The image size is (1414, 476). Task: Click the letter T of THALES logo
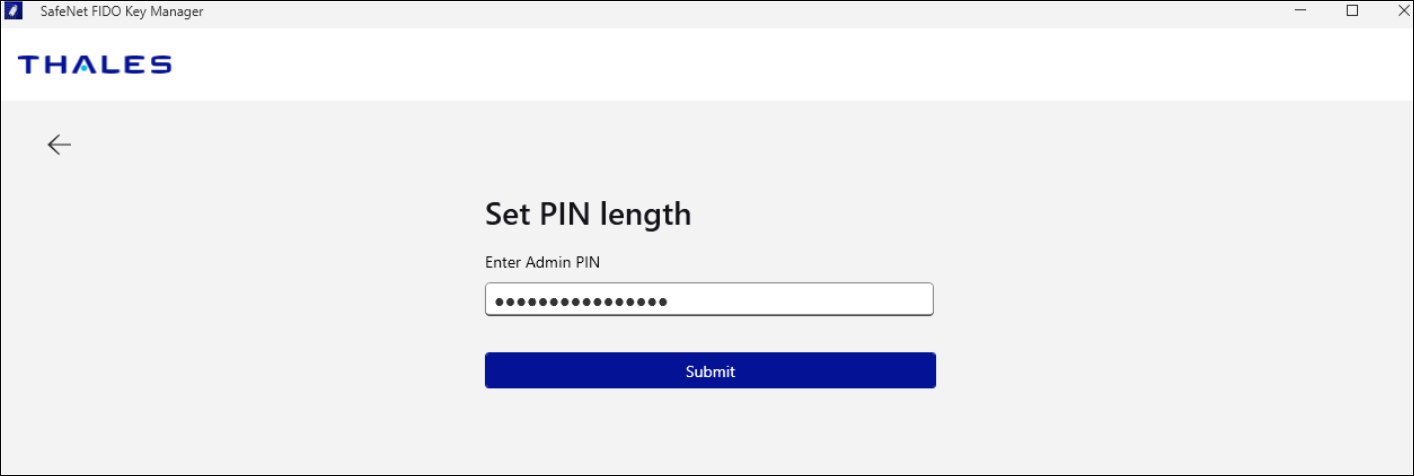click(x=29, y=65)
